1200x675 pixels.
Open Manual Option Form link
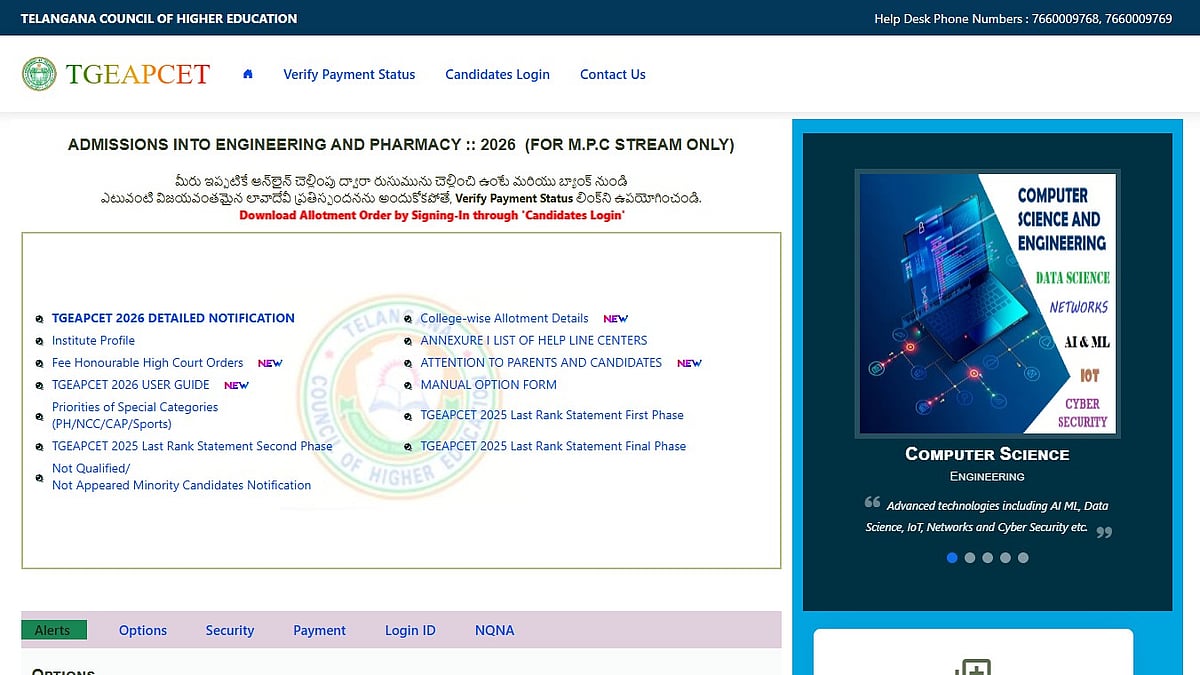point(488,385)
